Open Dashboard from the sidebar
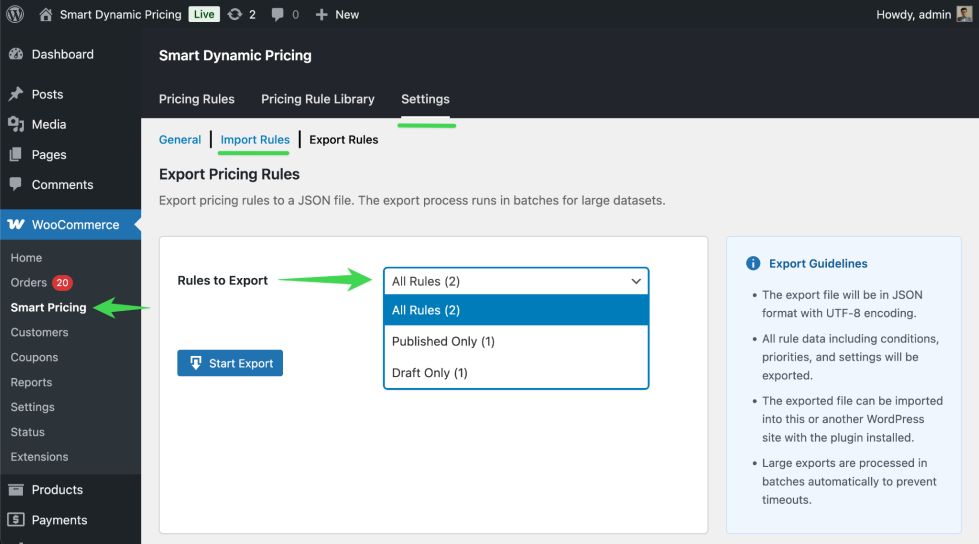The image size is (979, 544). (62, 54)
